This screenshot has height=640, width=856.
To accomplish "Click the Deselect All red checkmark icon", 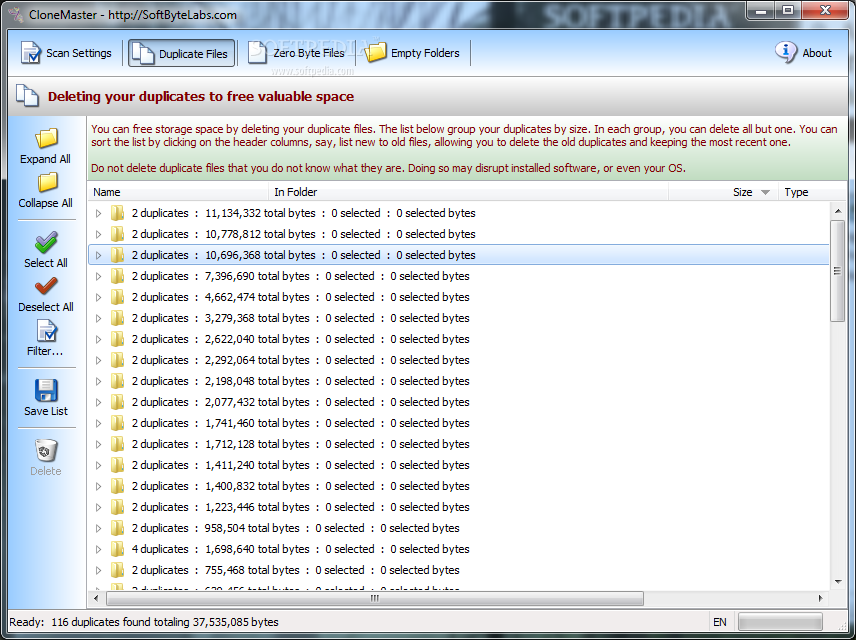I will (x=46, y=286).
